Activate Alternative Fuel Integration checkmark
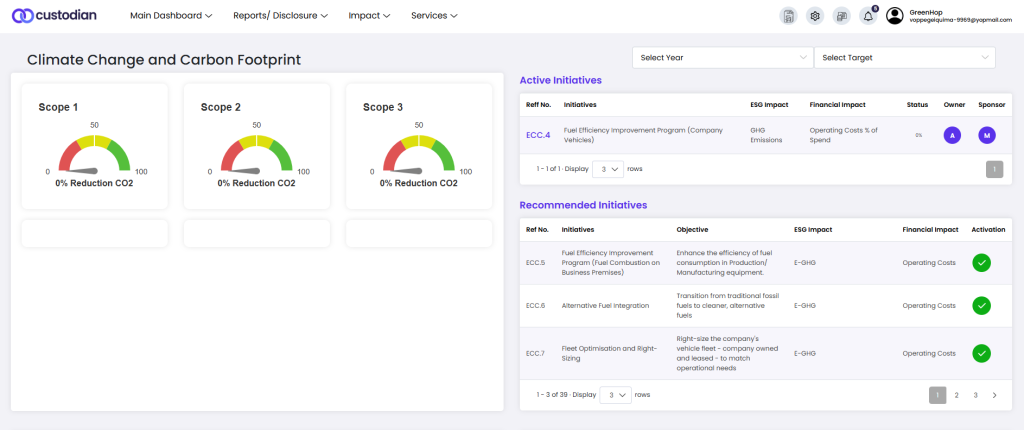Screen dimensions: 1024x430 (x=981, y=306)
